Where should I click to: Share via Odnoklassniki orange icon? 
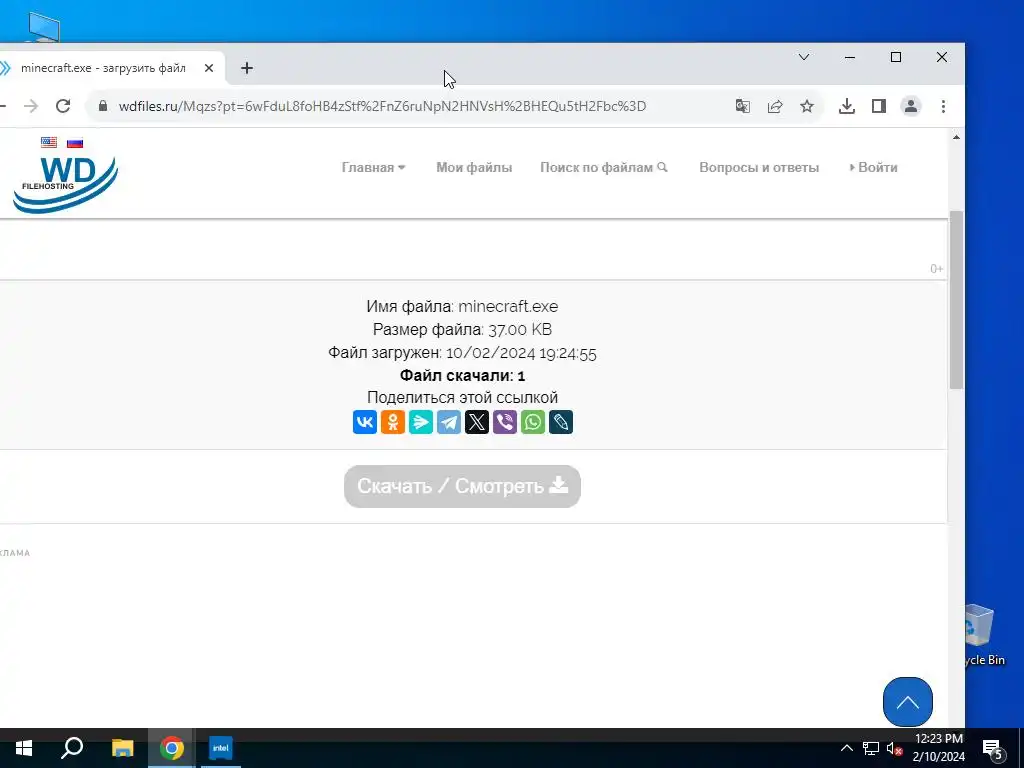coord(392,422)
